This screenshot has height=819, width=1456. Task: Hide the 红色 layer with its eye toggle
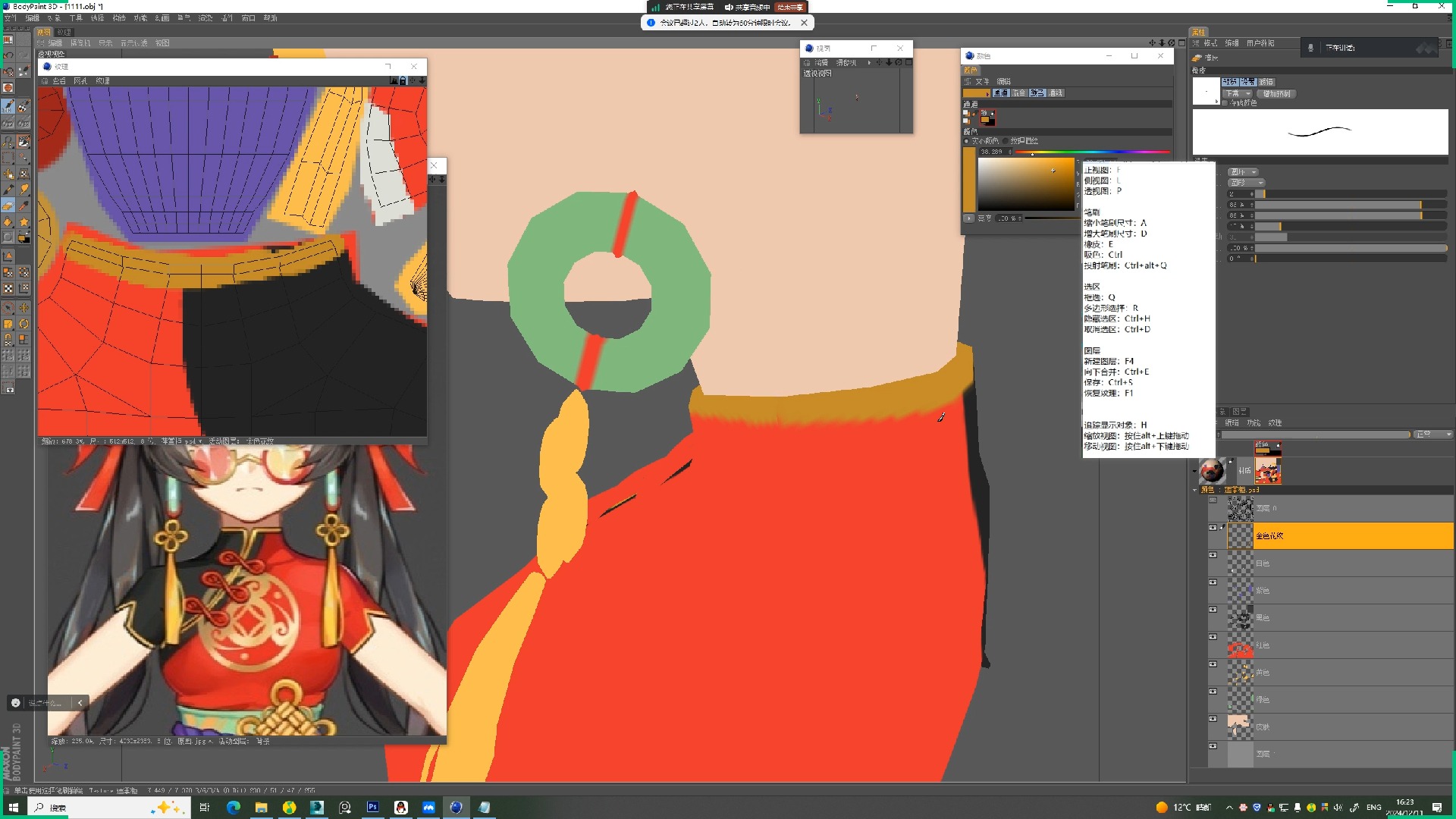1213,637
